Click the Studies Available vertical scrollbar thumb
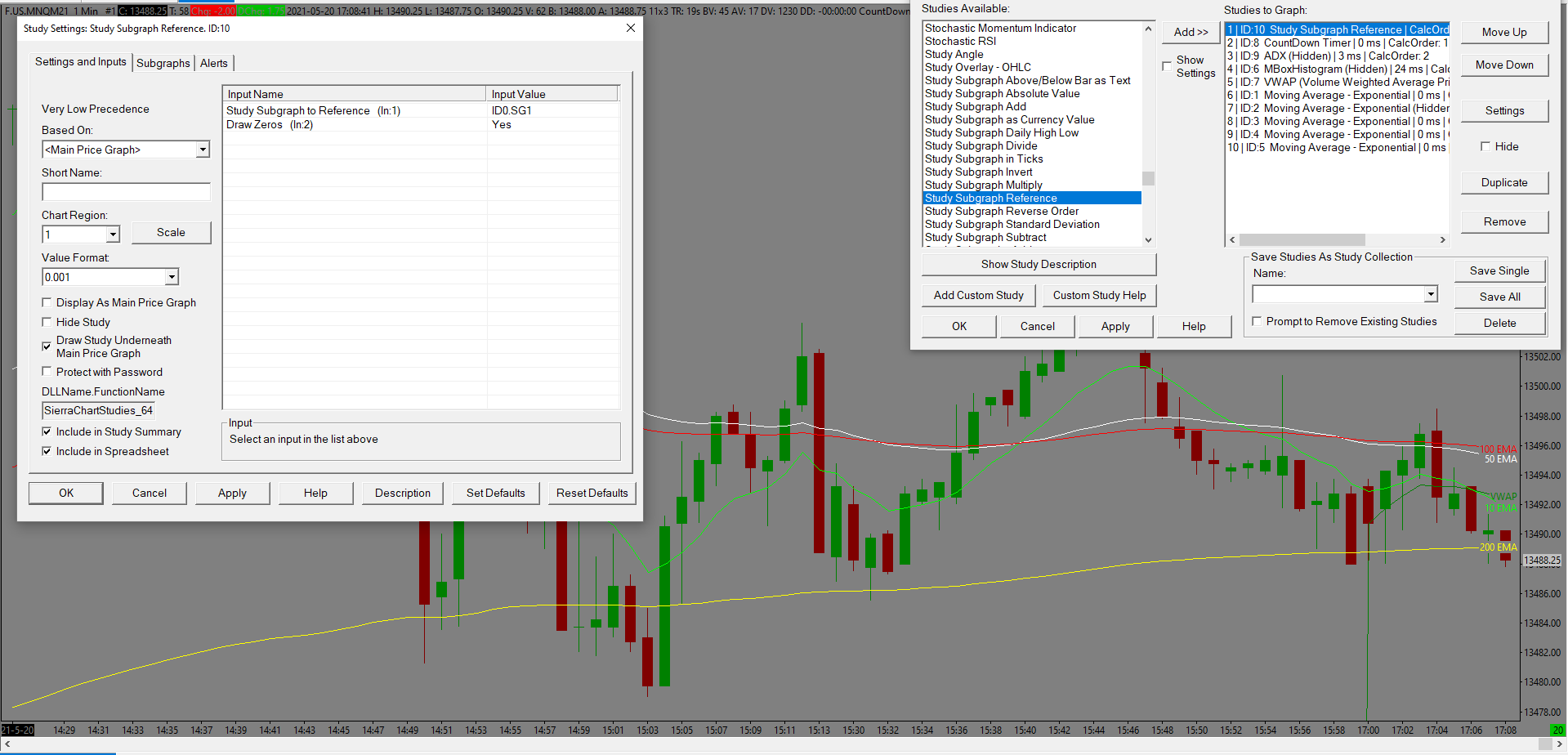 1148,178
